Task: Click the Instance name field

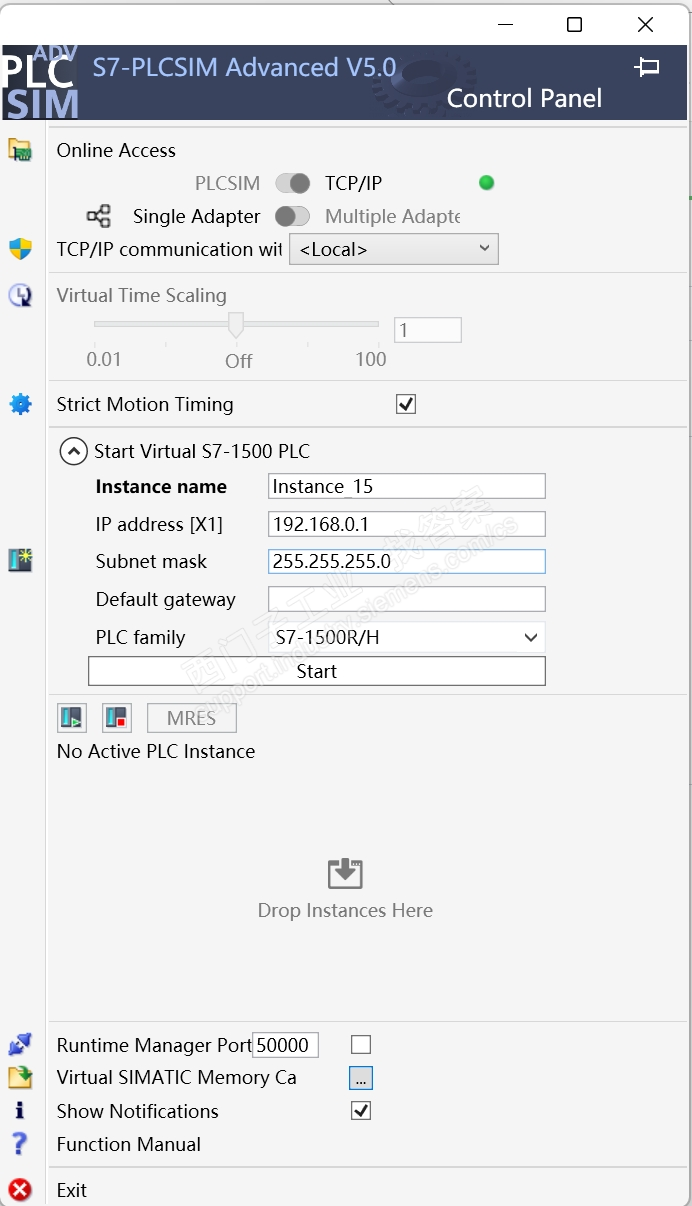Action: 407,486
